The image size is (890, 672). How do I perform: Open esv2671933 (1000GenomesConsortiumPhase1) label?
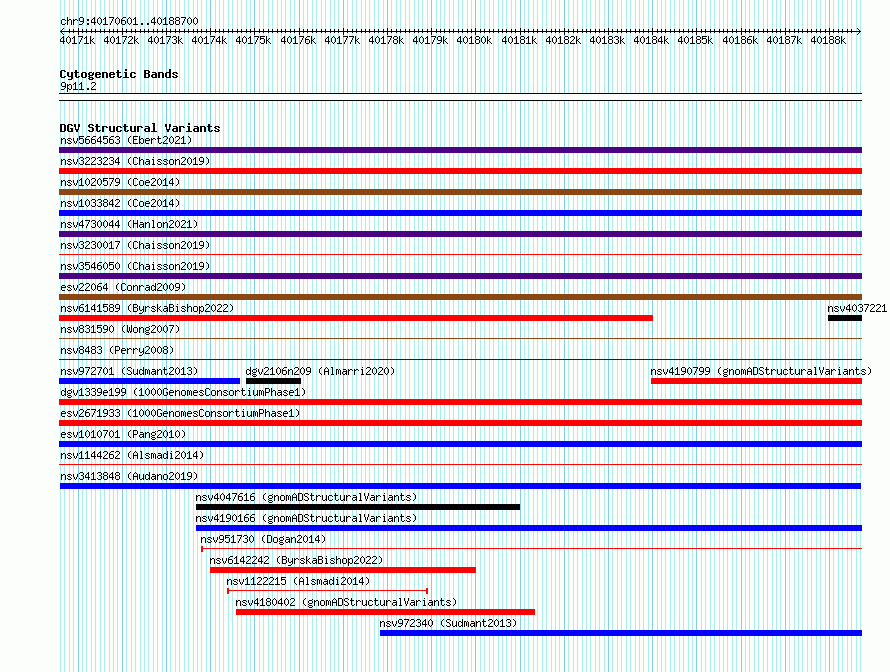180,413
